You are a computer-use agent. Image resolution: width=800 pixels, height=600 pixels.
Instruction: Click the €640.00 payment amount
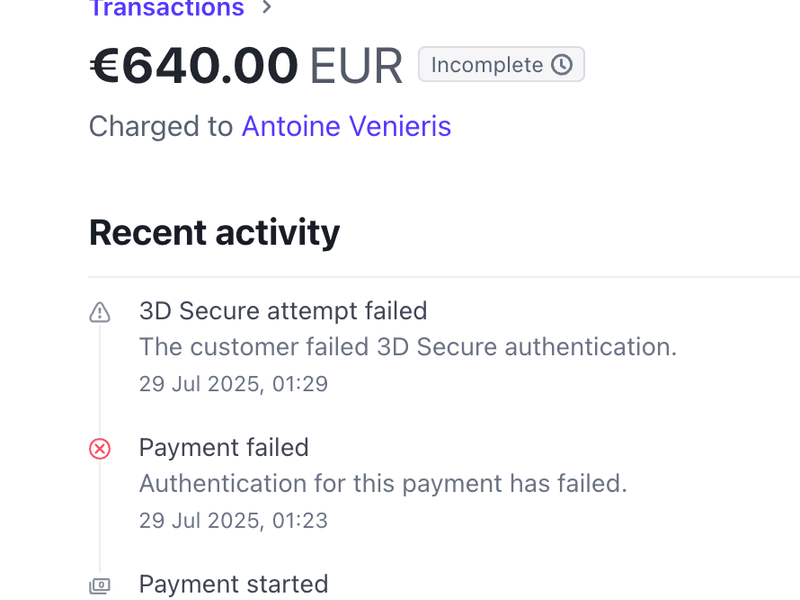coord(194,66)
